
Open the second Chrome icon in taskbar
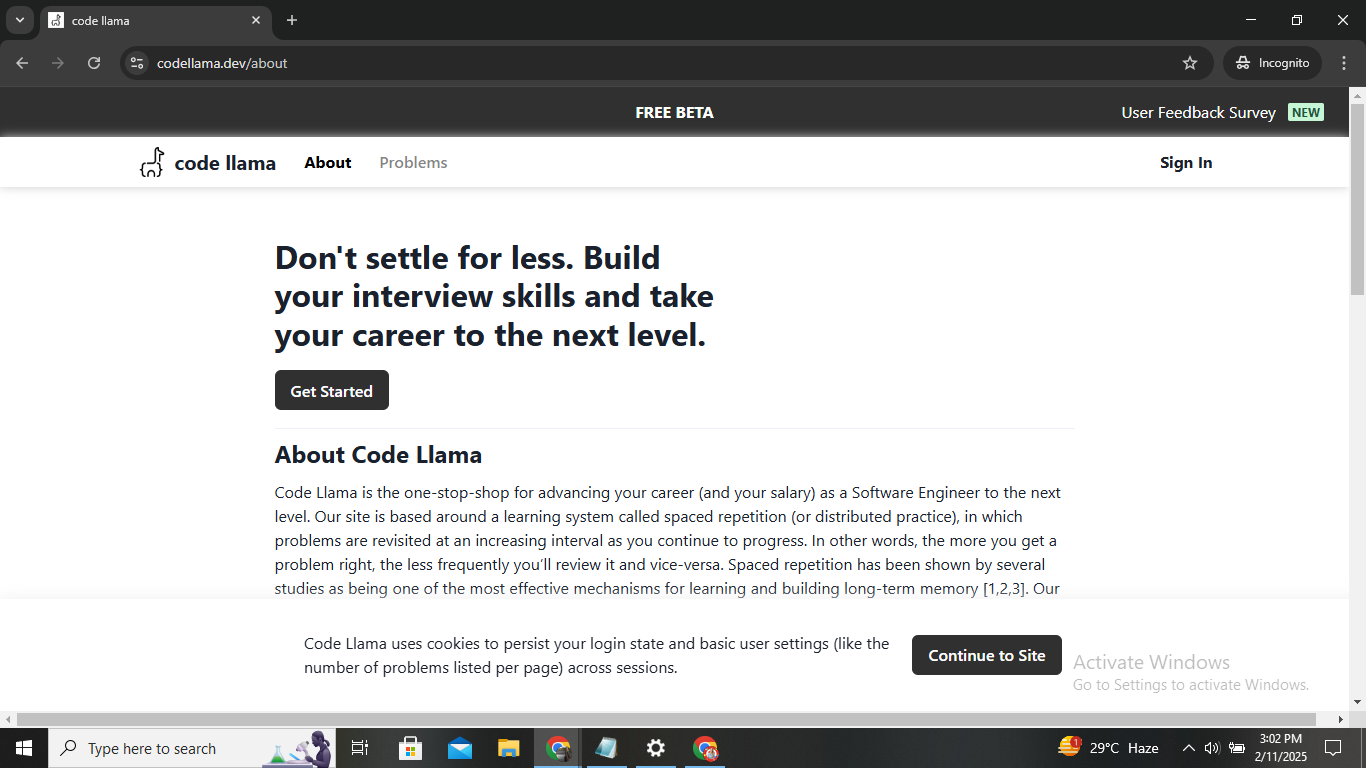[x=705, y=748]
